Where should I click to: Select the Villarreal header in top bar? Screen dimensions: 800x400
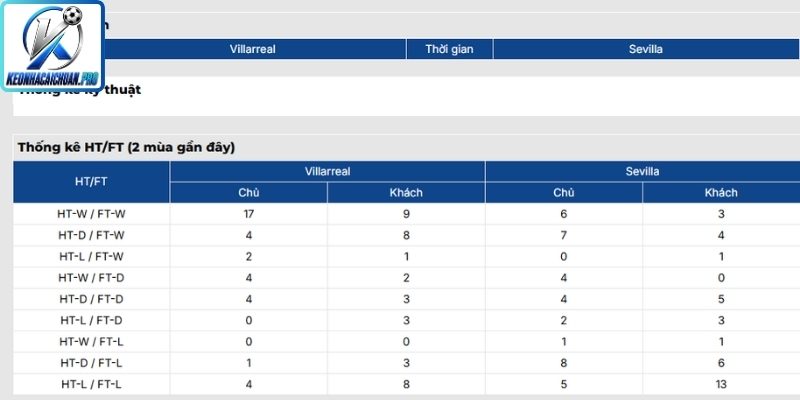pos(253,49)
